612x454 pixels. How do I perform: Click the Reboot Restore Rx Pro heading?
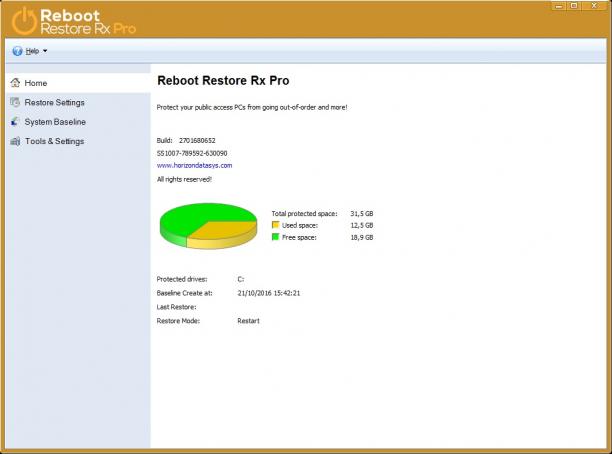point(223,80)
